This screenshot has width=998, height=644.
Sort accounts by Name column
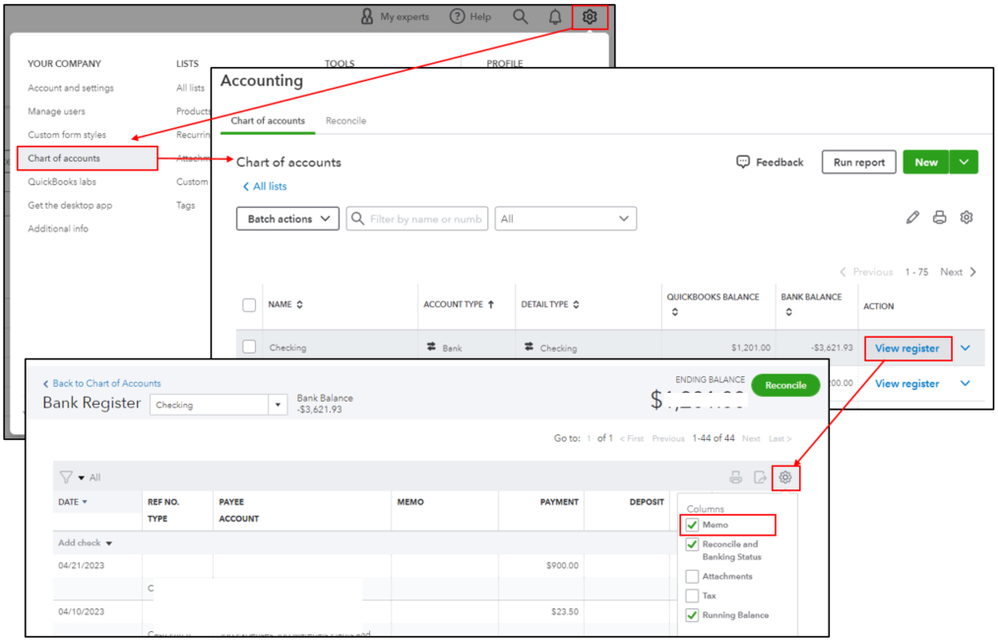[300, 305]
